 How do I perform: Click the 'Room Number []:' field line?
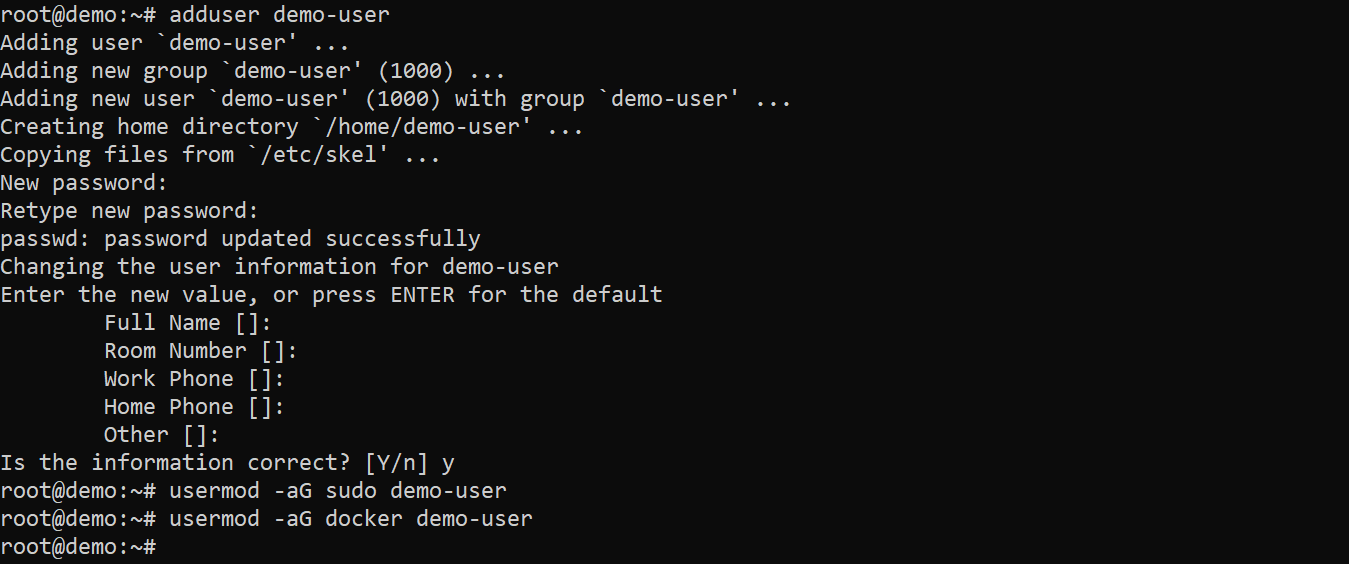[201, 351]
